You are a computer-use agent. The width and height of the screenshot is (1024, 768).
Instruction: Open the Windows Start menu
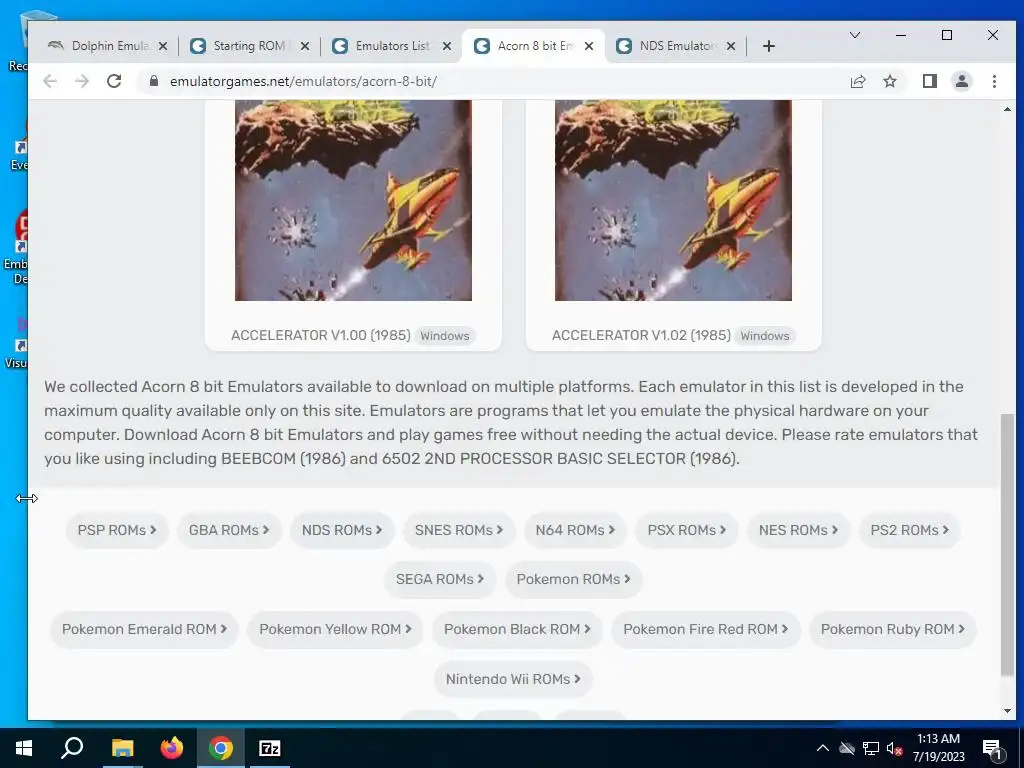tap(24, 748)
